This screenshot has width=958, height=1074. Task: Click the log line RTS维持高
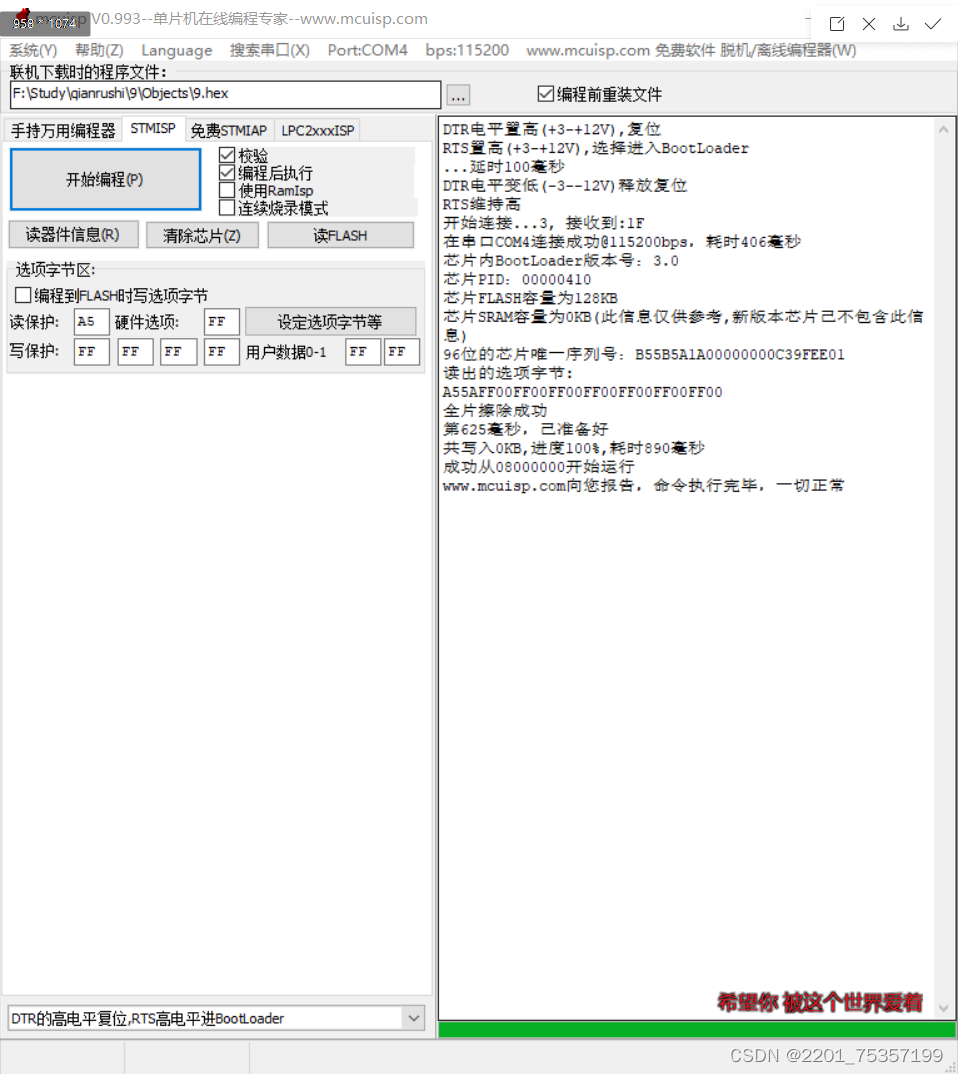(481, 204)
